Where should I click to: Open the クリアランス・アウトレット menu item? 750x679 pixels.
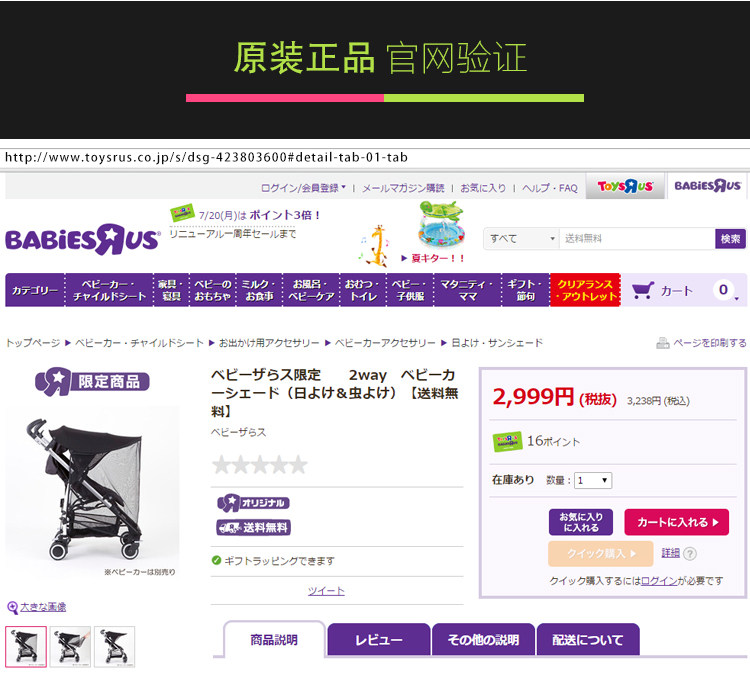[585, 290]
